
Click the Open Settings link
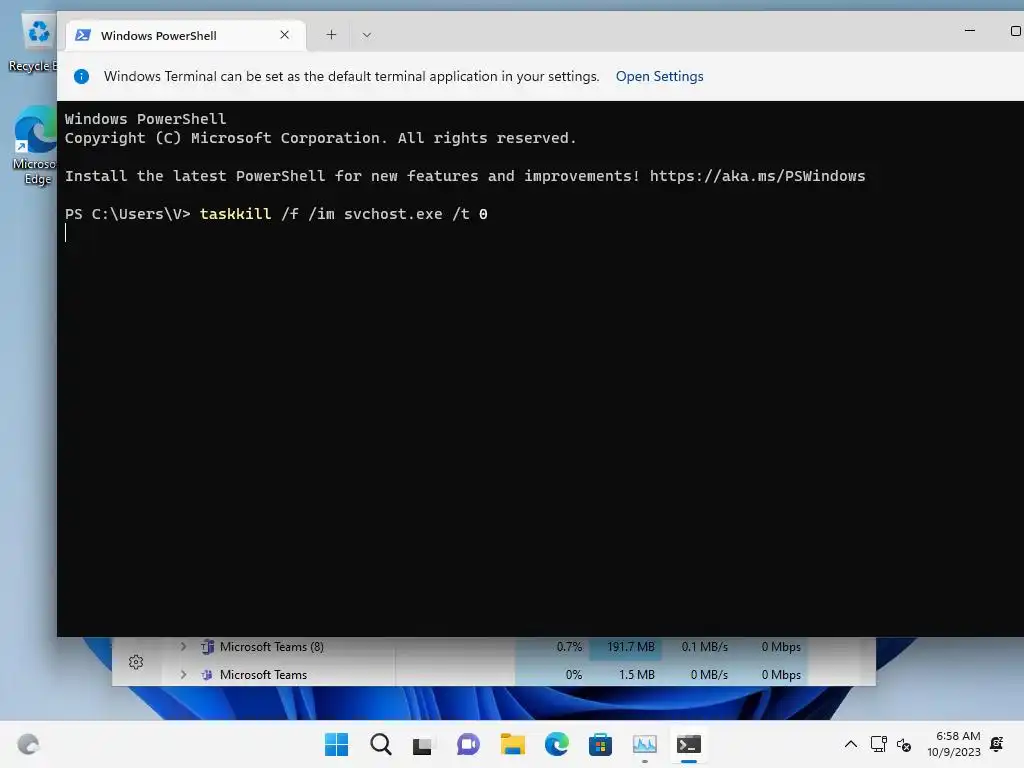coord(659,76)
